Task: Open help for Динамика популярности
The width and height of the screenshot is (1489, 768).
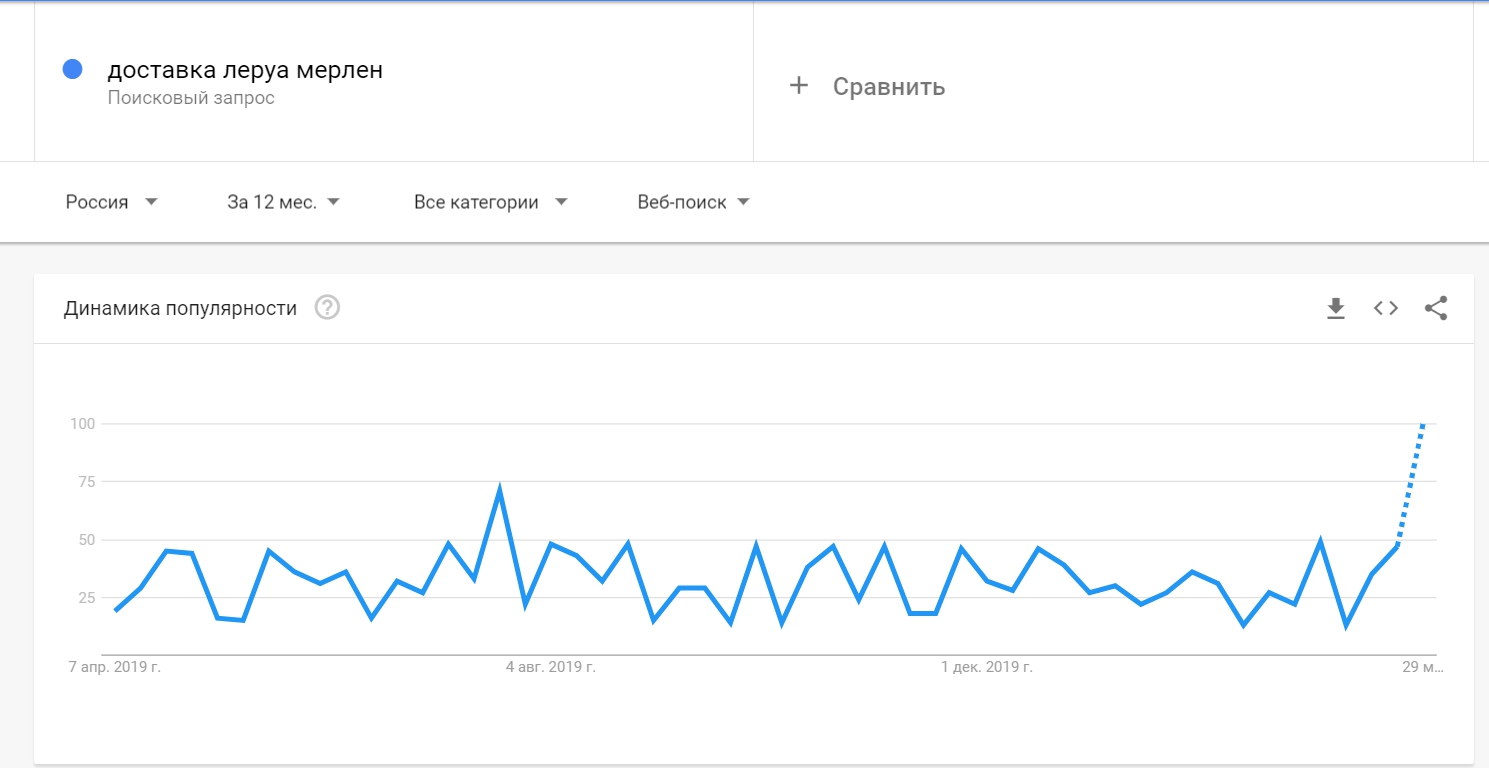Action: click(x=327, y=308)
